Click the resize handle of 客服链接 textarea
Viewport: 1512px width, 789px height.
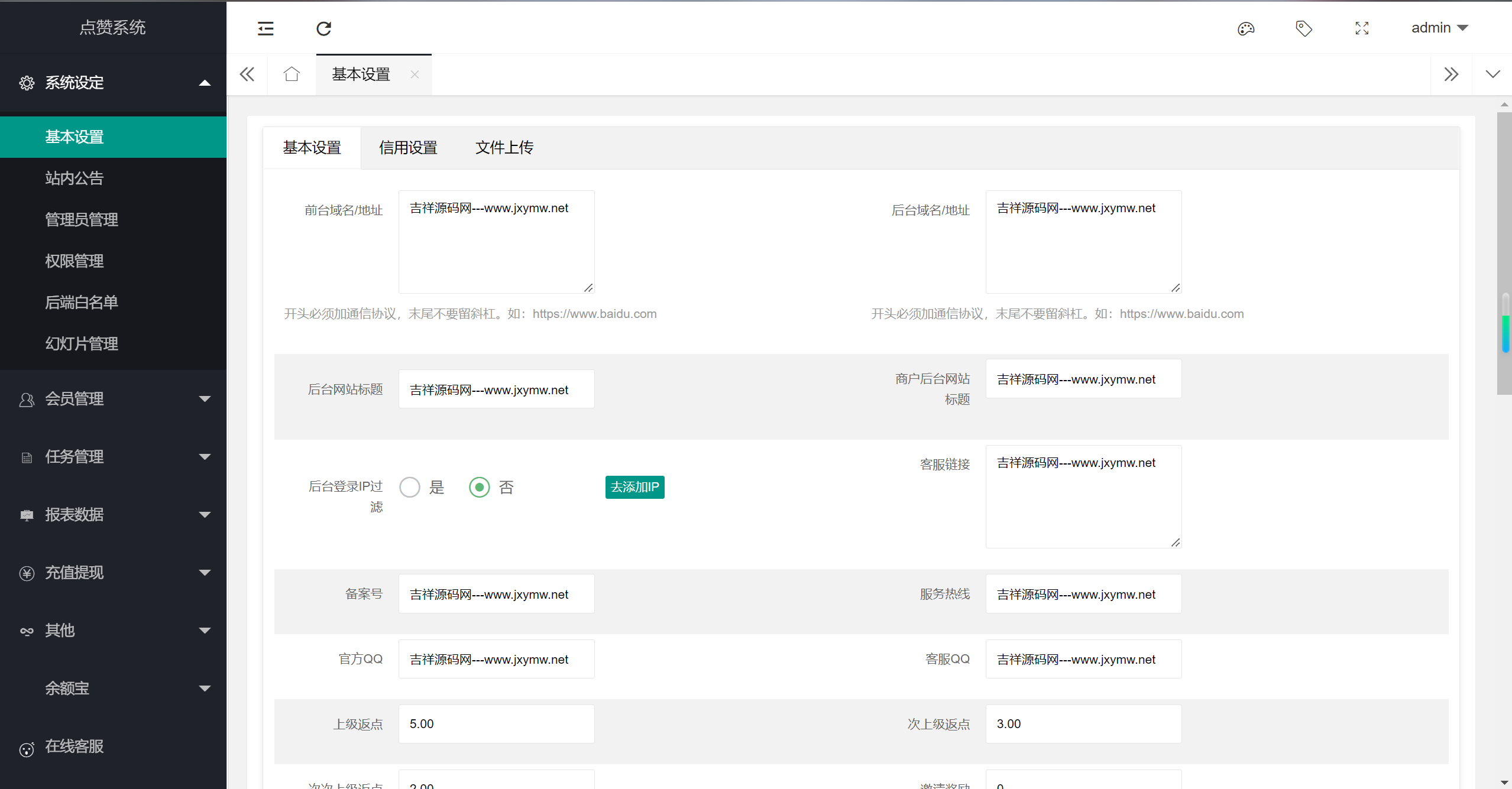[x=1176, y=543]
